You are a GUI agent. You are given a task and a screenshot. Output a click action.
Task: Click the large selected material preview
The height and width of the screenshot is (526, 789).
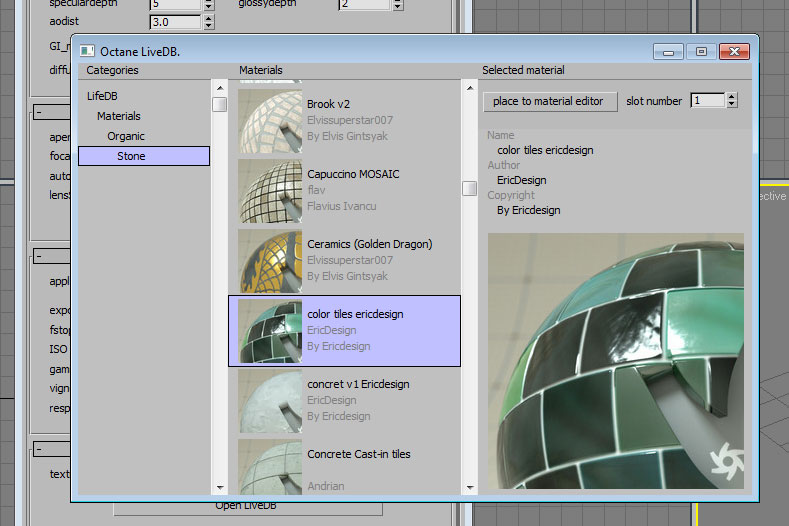616,361
